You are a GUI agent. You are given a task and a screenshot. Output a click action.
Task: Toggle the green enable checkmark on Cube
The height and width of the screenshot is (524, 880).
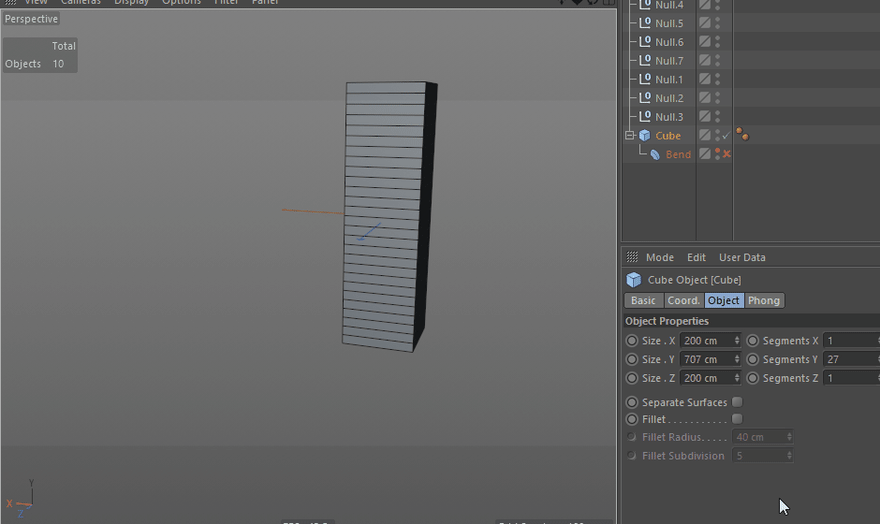click(726, 135)
